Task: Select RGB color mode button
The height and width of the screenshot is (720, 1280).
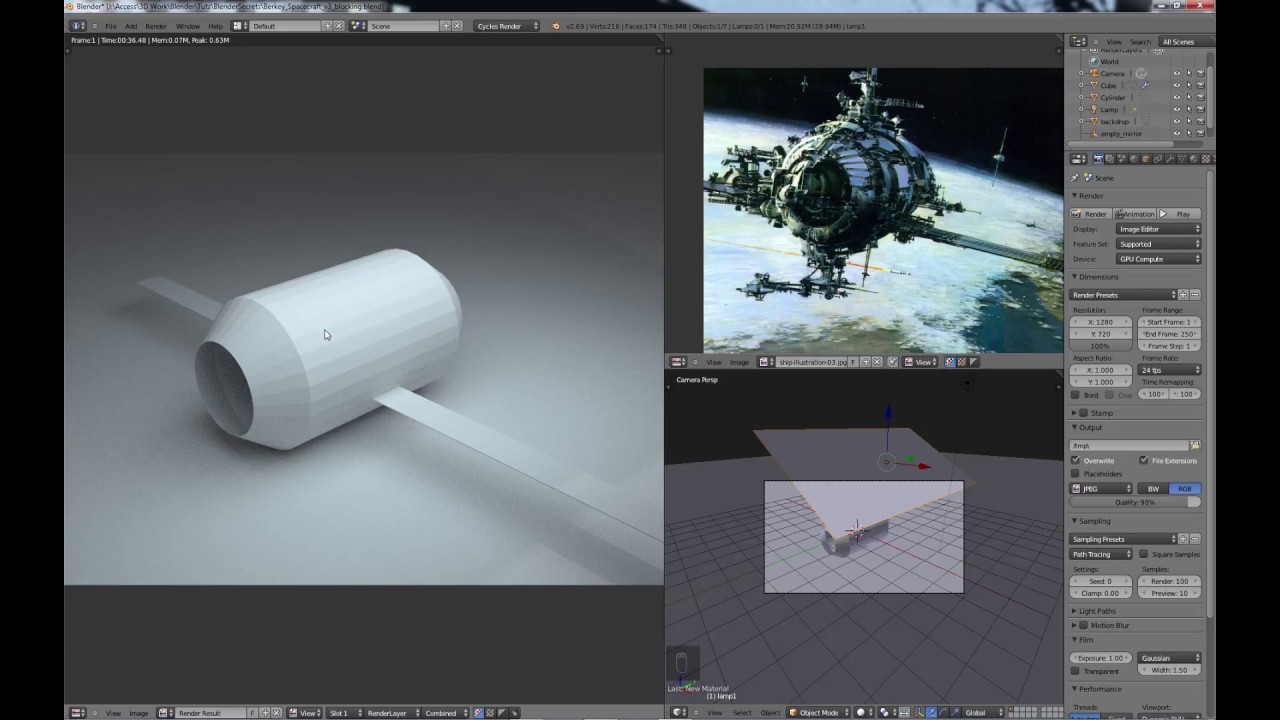Action: click(x=1185, y=489)
